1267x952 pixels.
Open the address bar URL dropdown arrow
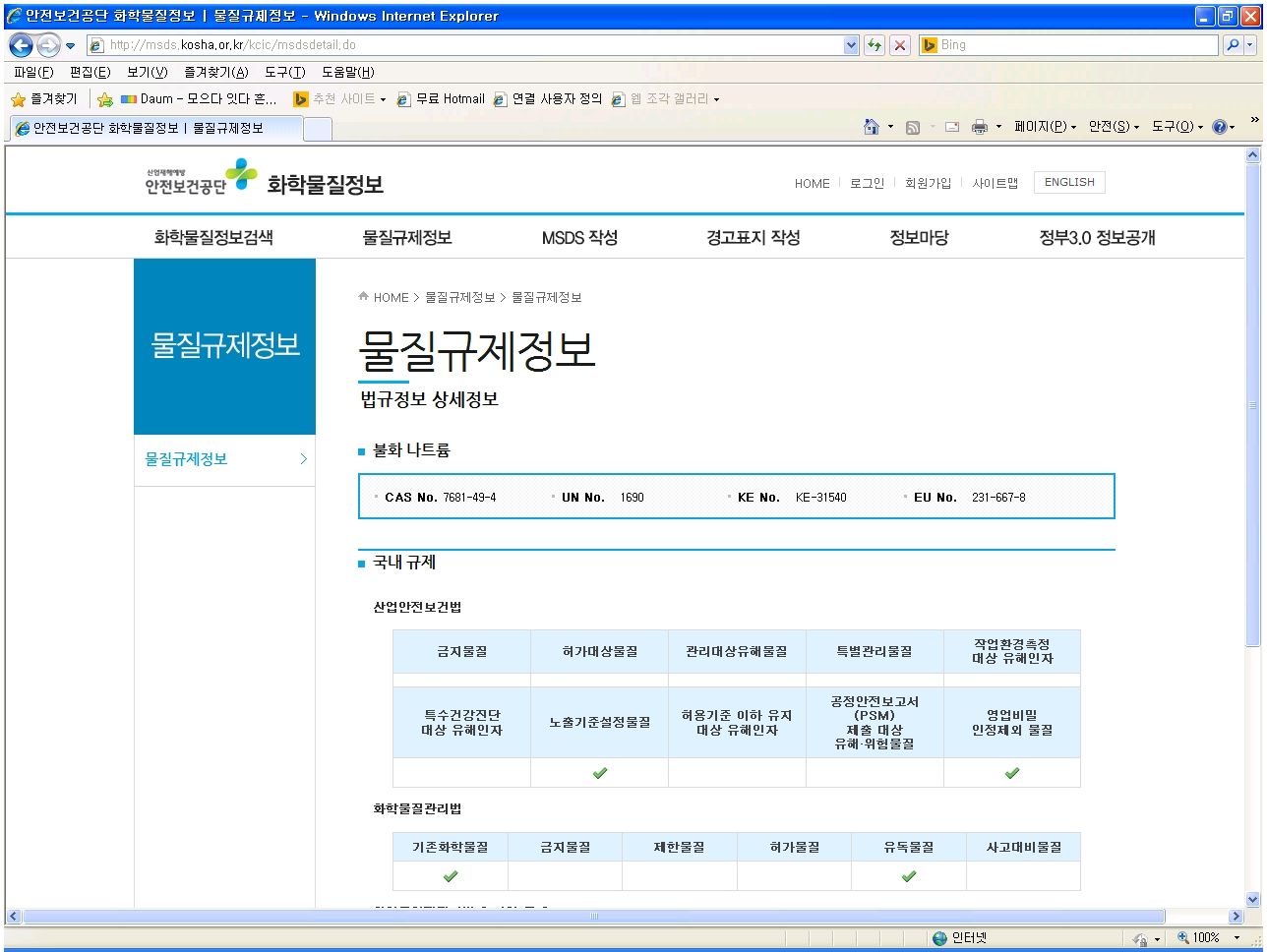click(851, 45)
